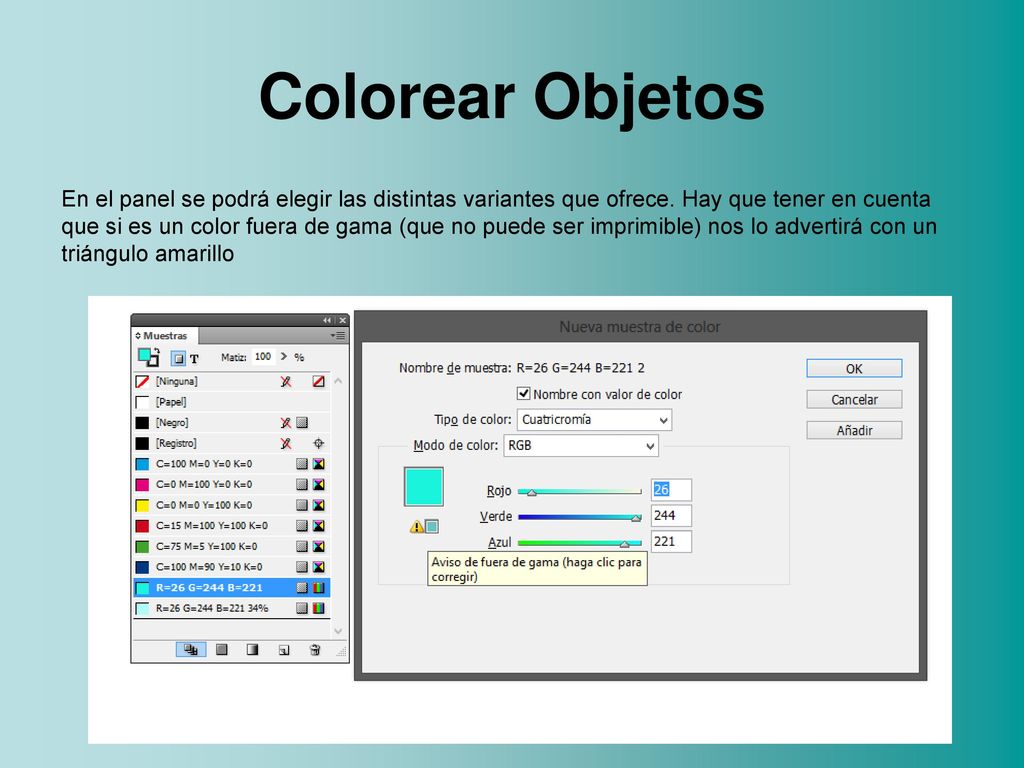Select the [Negro] swatch
Viewport: 1024px width, 768px height.
tap(232, 423)
